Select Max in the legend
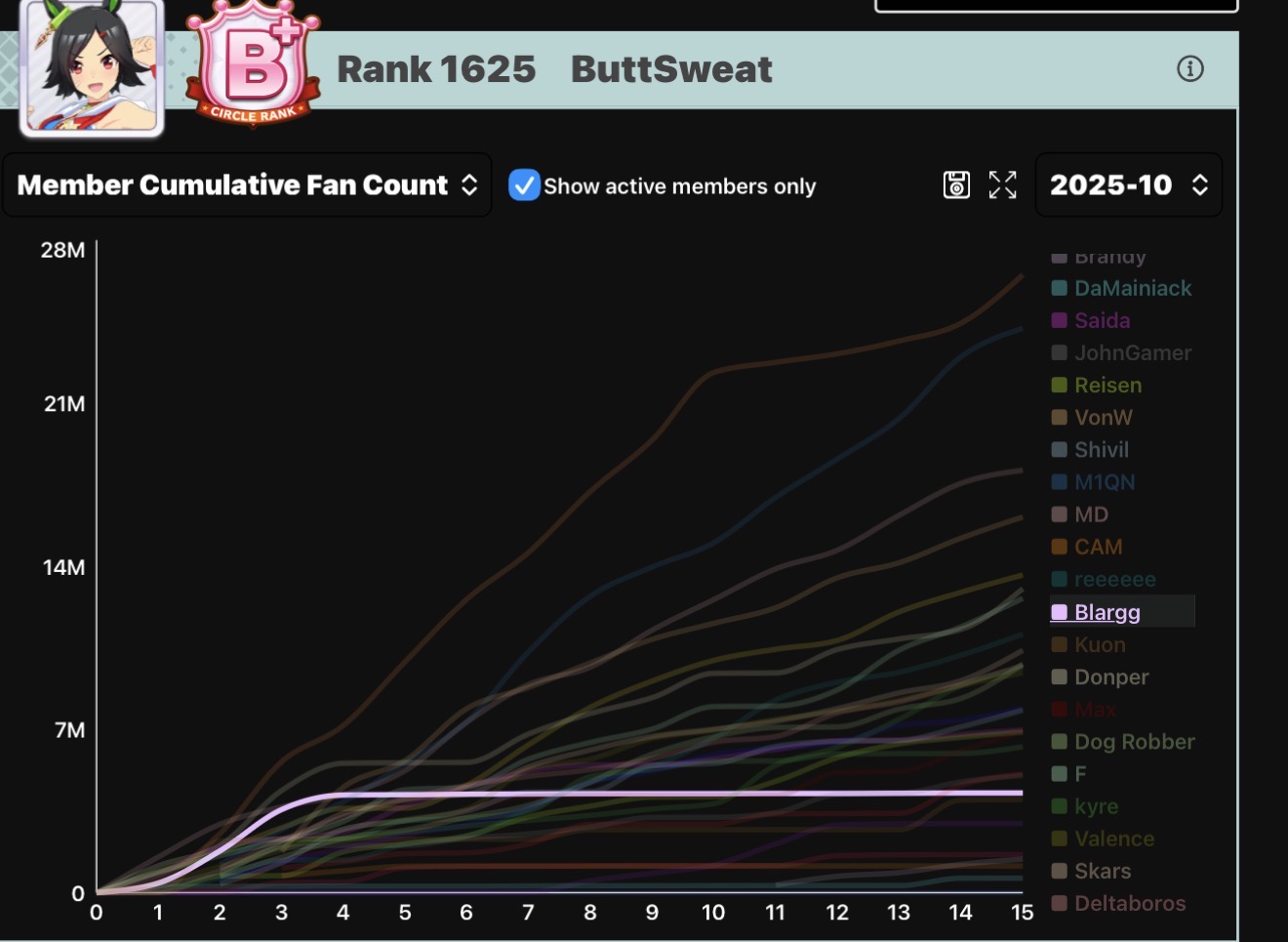1288x942 pixels. pos(1083,709)
